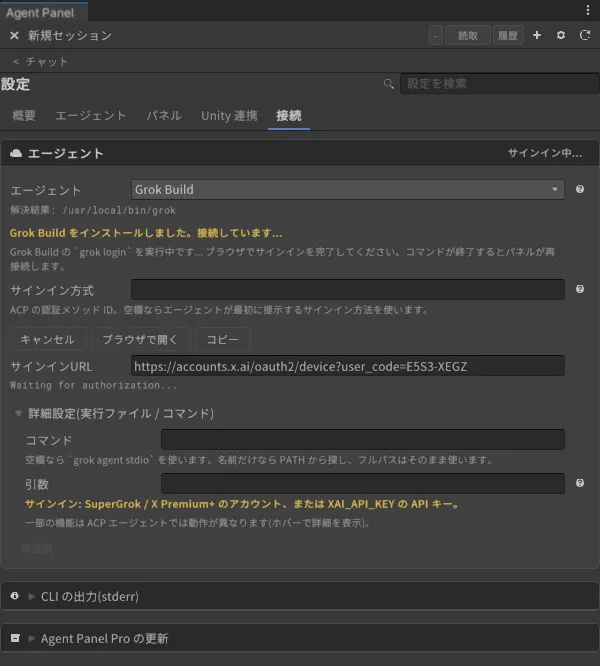Click the キャンセル button
The height and width of the screenshot is (666, 600).
pos(48,339)
